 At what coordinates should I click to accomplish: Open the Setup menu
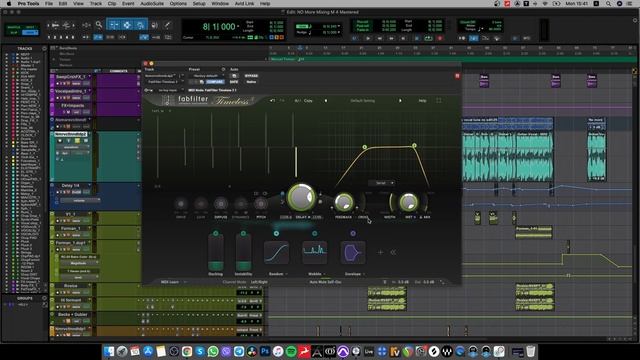[199, 4]
